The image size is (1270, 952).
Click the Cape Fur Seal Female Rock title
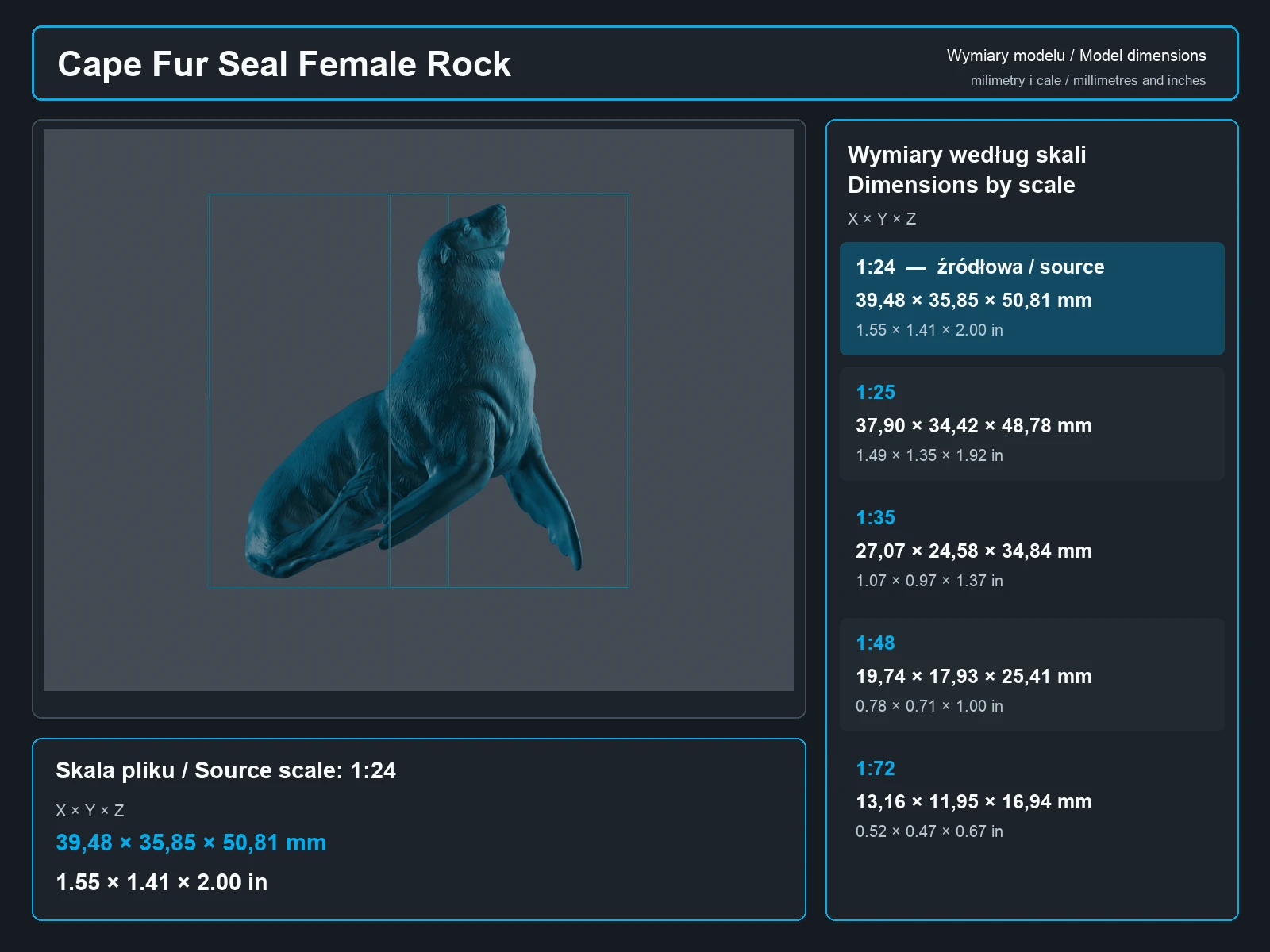pyautogui.click(x=284, y=64)
